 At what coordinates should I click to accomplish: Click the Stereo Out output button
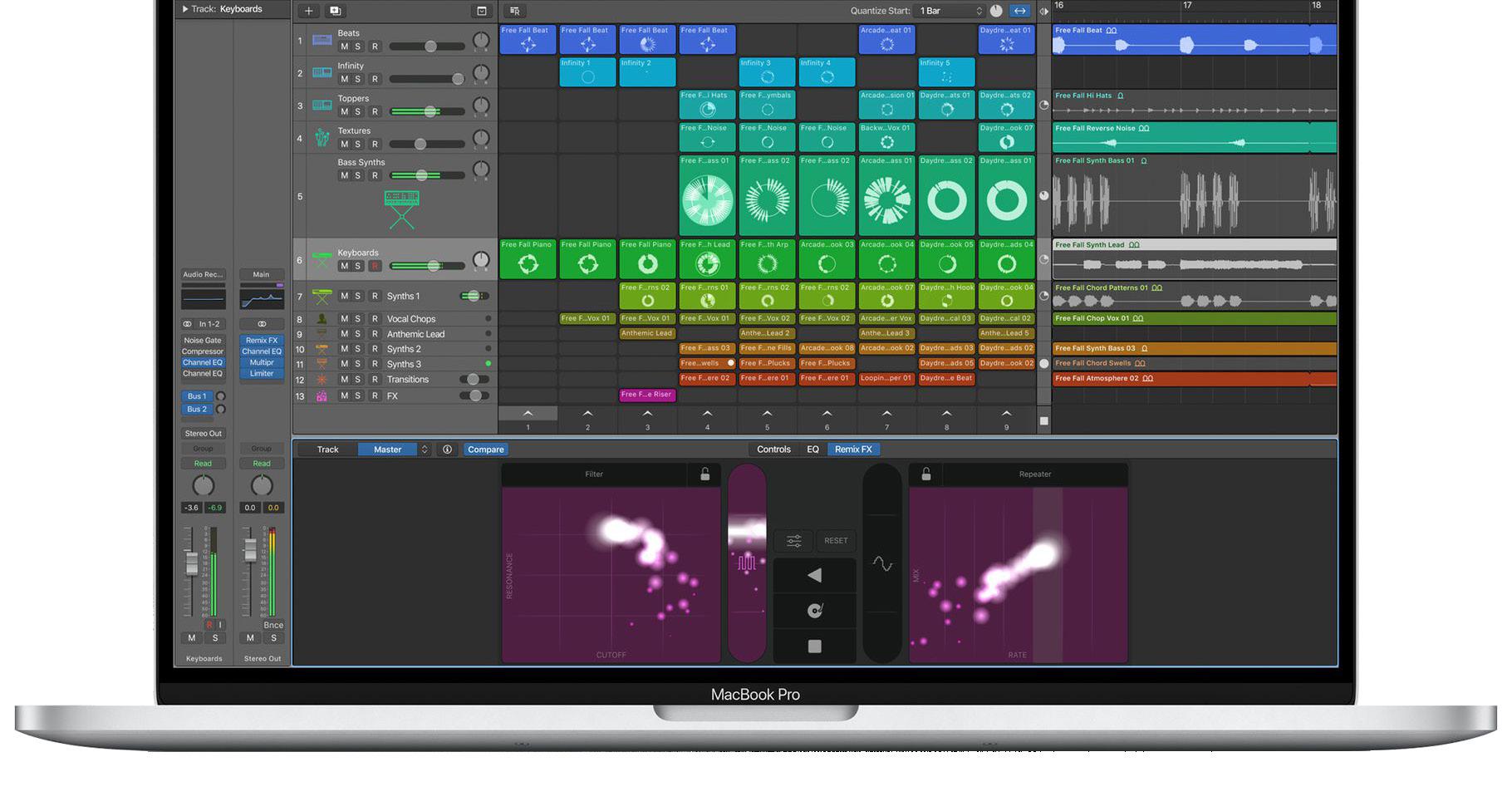[x=204, y=434]
